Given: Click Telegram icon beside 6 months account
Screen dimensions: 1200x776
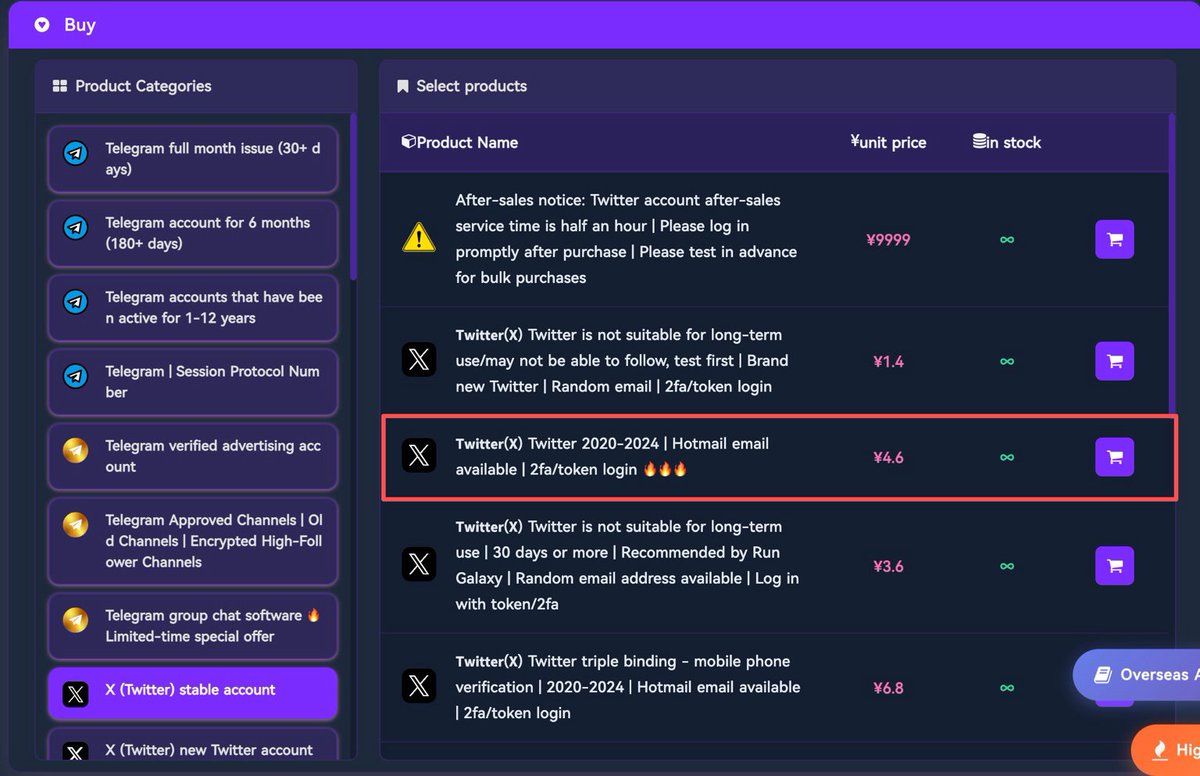Looking at the screenshot, I should click(x=75, y=228).
